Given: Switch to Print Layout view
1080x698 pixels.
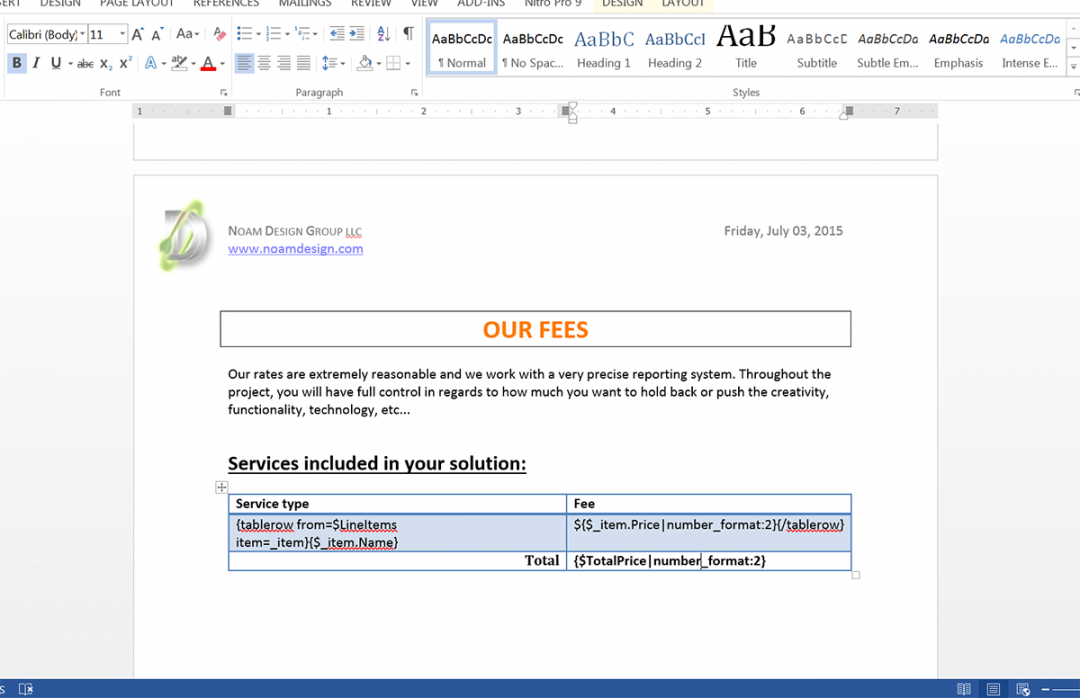Looking at the screenshot, I should pos(993,689).
